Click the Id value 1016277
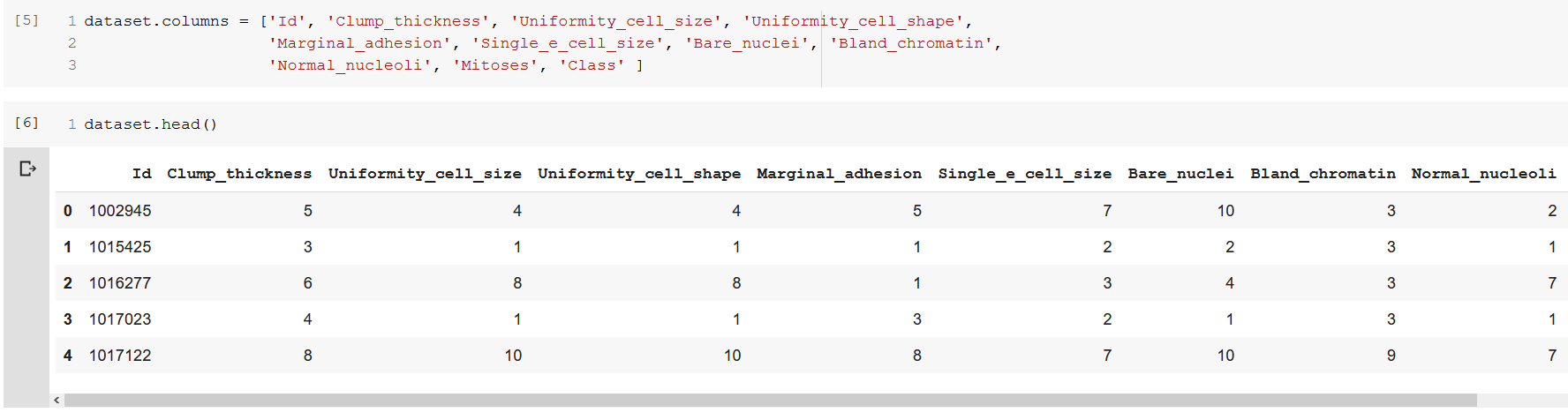This screenshot has width=1568, height=420. tap(120, 283)
